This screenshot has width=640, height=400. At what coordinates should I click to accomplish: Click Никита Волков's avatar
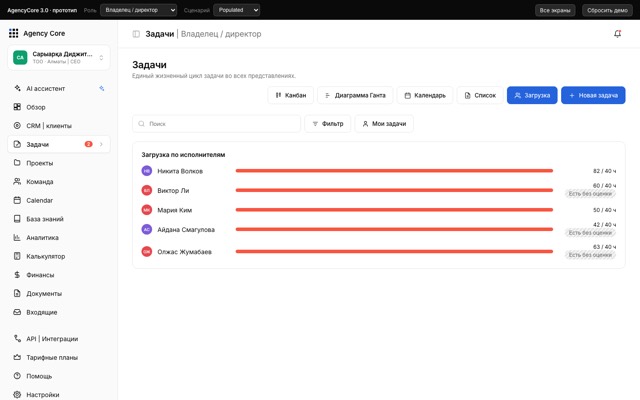147,171
